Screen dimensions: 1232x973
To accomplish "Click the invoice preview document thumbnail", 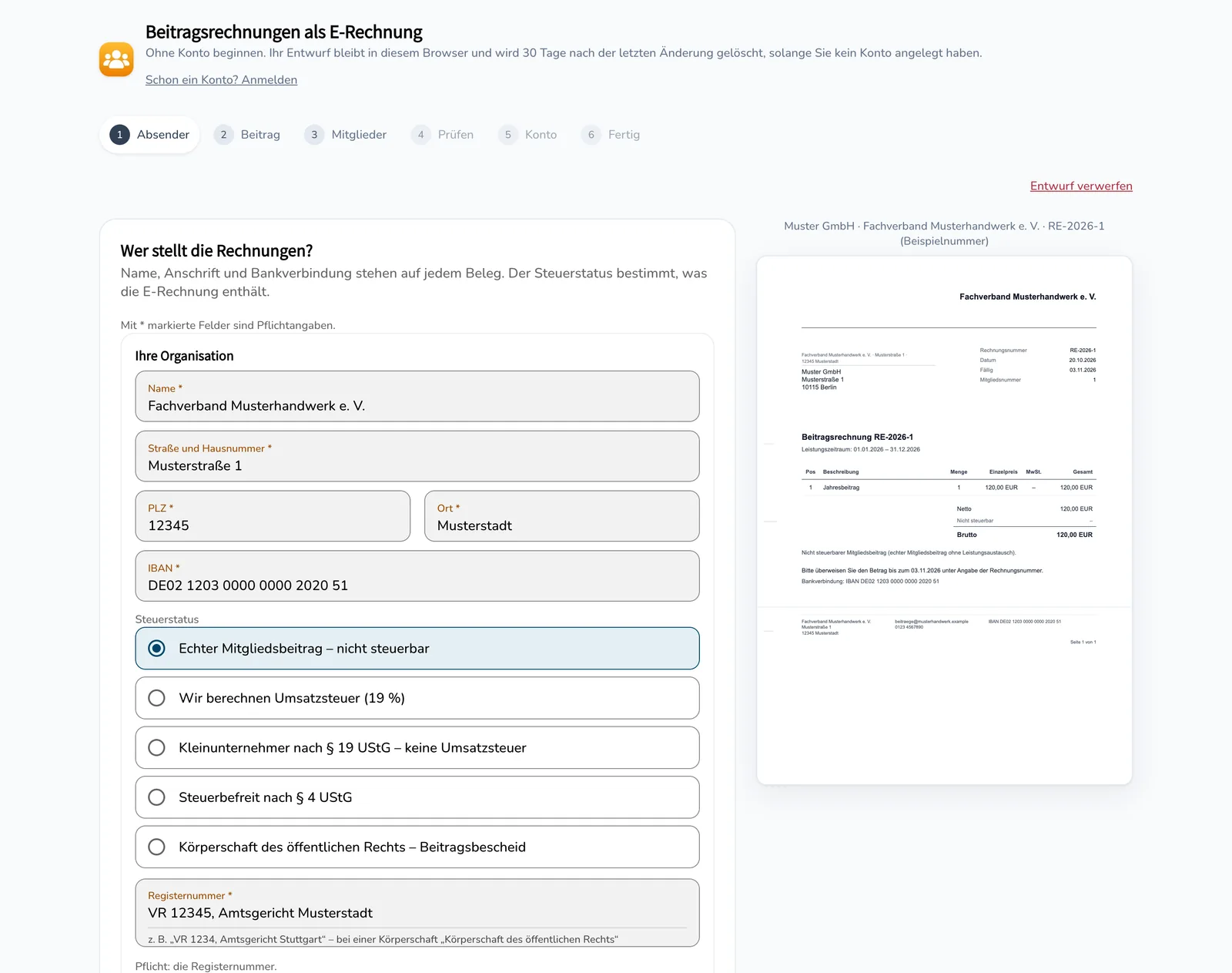I will tap(944, 520).
